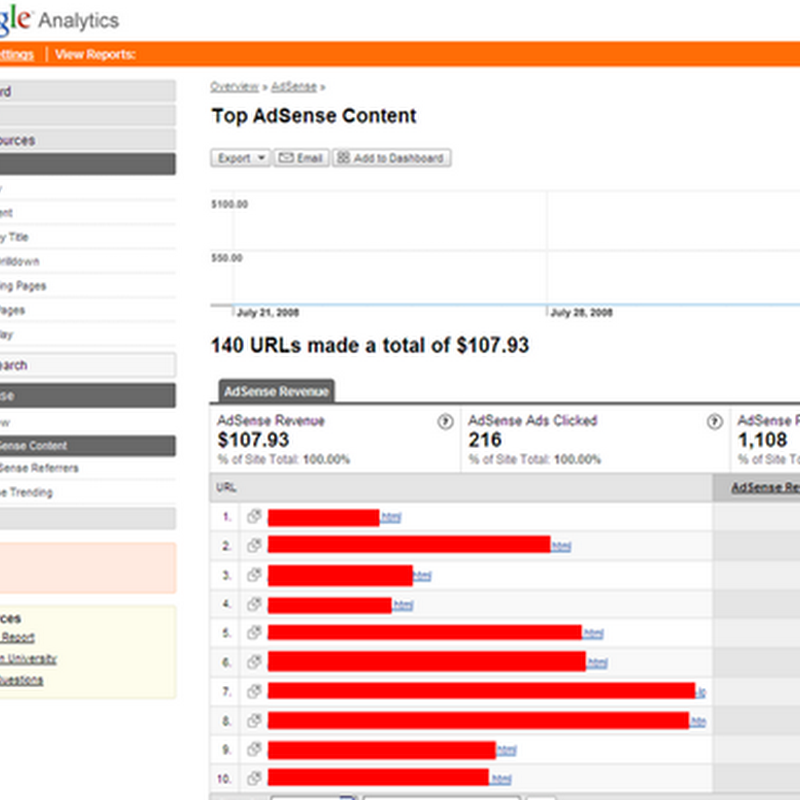Go to Overview breadcrumb link
800x800 pixels.
pyautogui.click(x=235, y=87)
